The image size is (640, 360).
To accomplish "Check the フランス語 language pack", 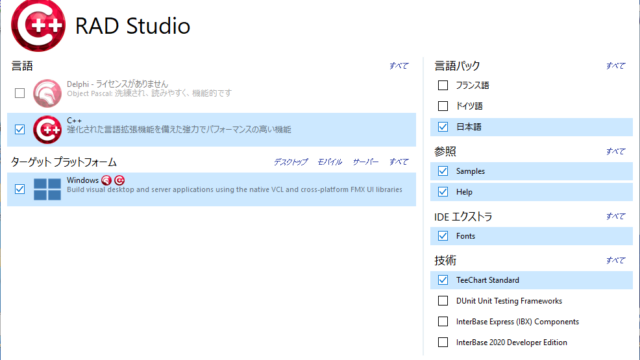I will 443,85.
